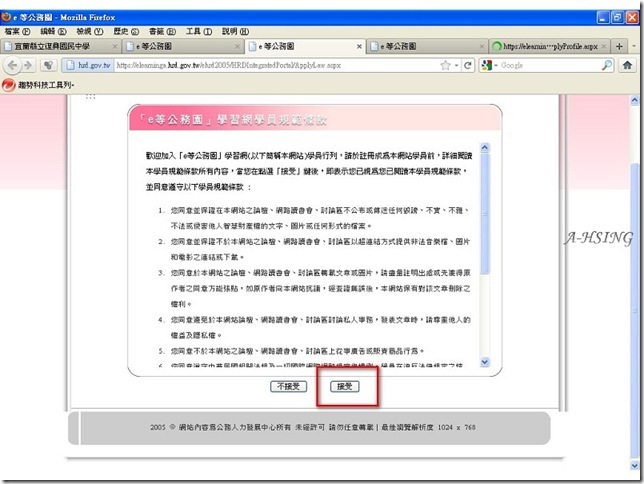Click the 不接受 button
Image resolution: width=644 pixels, height=484 pixels.
coord(288,386)
